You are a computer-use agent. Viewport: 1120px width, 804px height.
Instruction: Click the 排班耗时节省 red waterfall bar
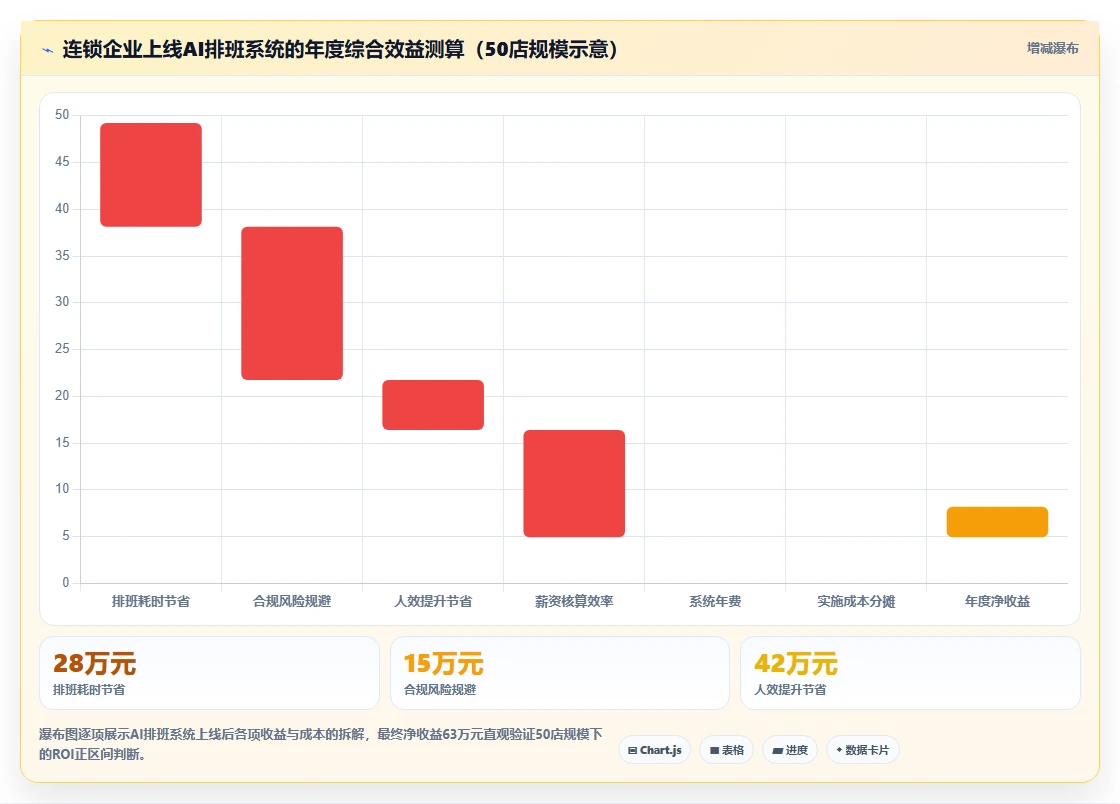click(151, 175)
